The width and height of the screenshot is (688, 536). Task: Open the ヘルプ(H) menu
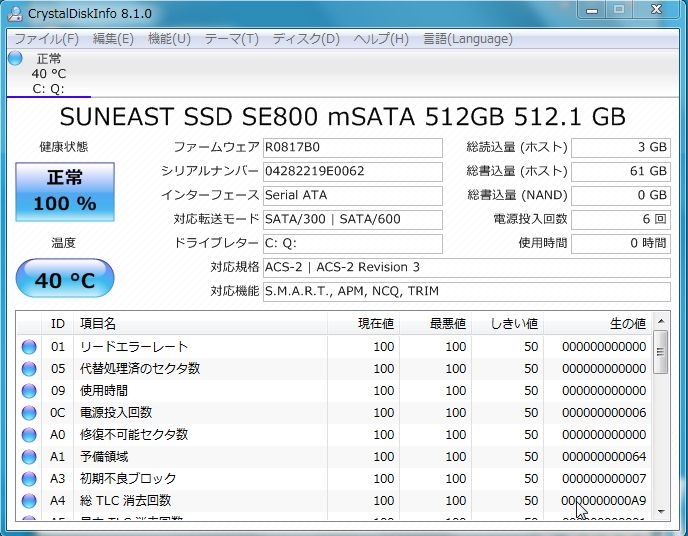(381, 39)
